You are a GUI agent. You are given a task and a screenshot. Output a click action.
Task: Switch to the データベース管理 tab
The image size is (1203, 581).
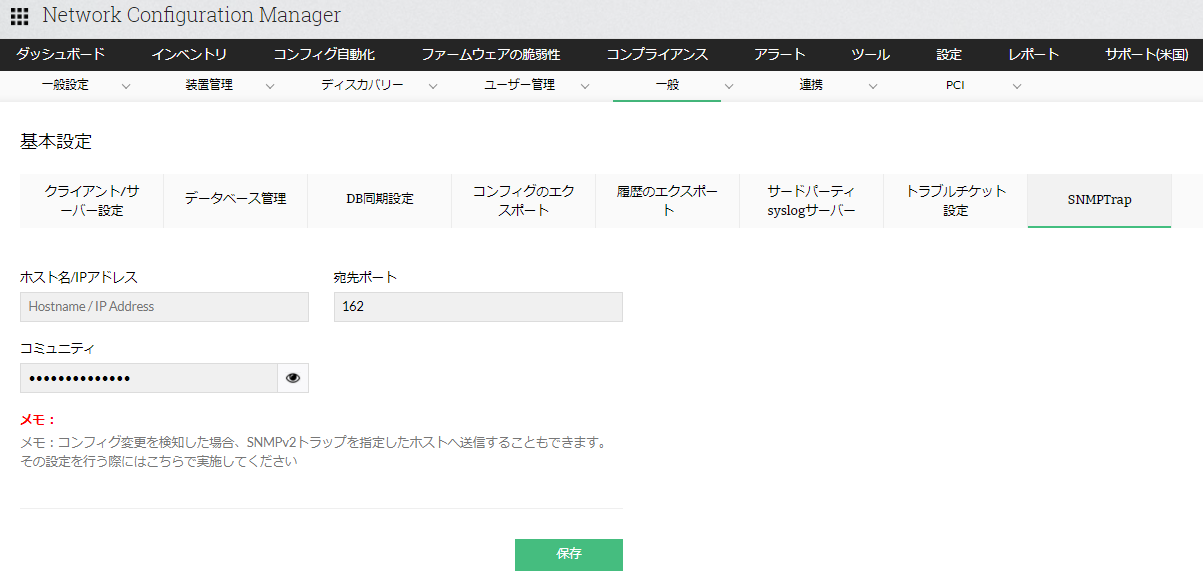click(x=235, y=199)
